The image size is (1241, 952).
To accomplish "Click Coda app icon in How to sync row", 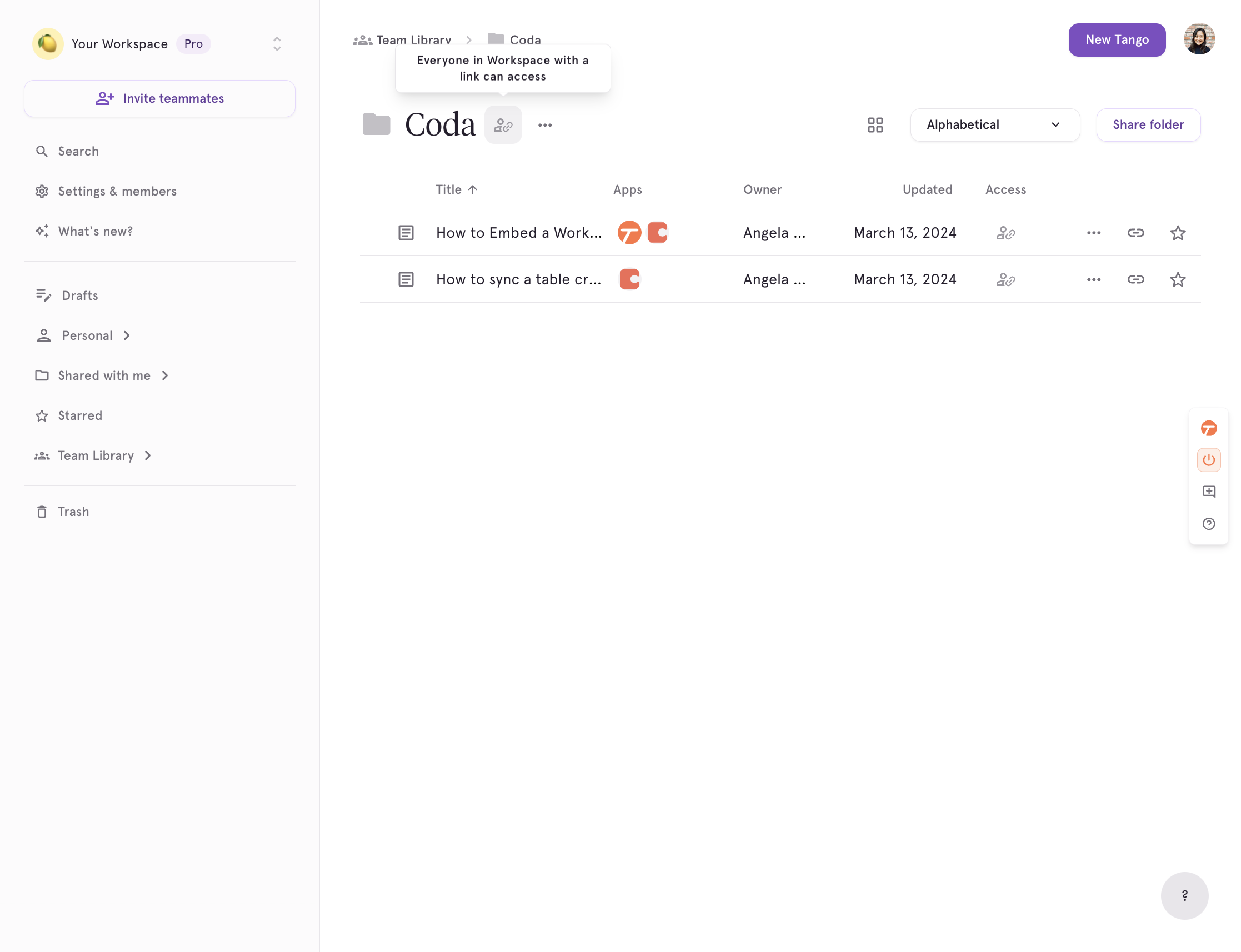I will pos(629,279).
